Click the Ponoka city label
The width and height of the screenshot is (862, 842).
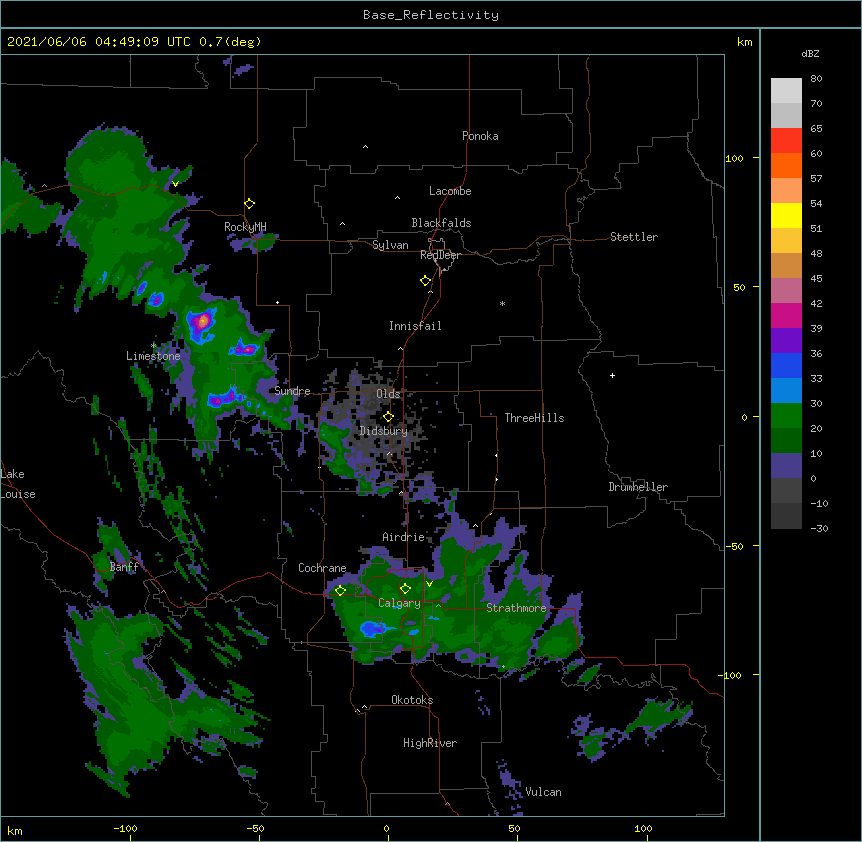(480, 136)
